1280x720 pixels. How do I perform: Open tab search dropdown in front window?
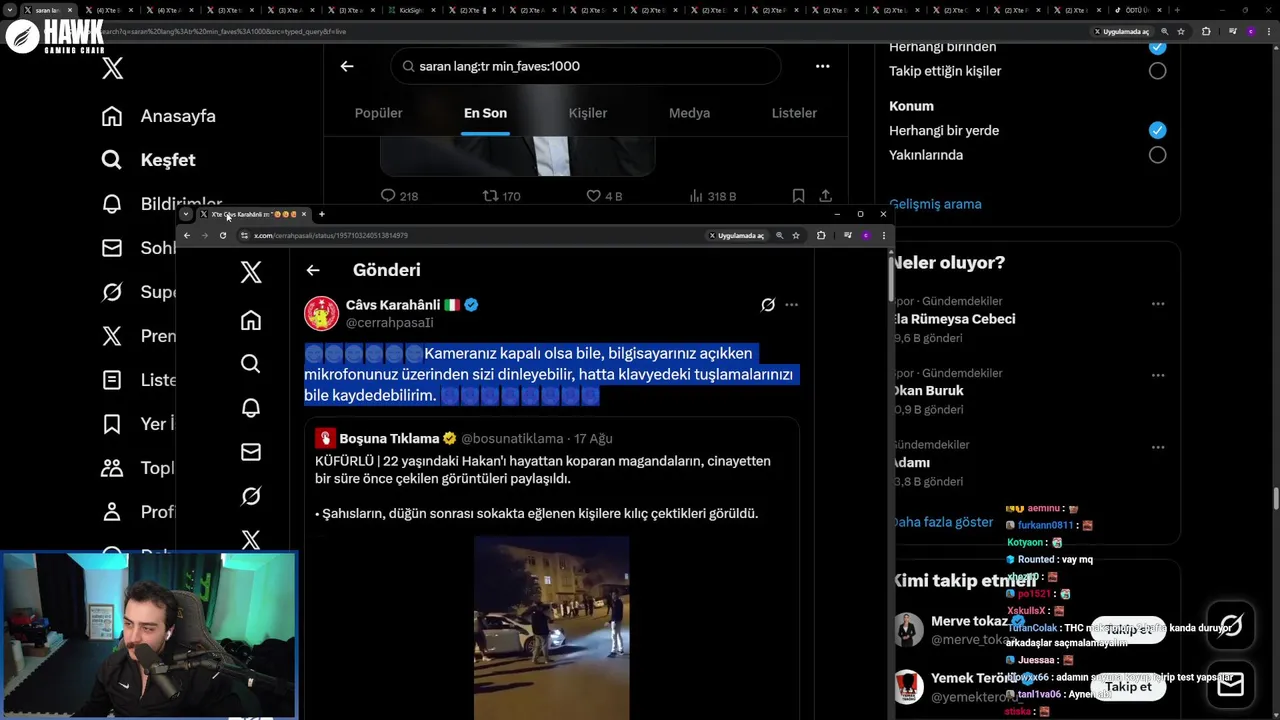click(186, 214)
